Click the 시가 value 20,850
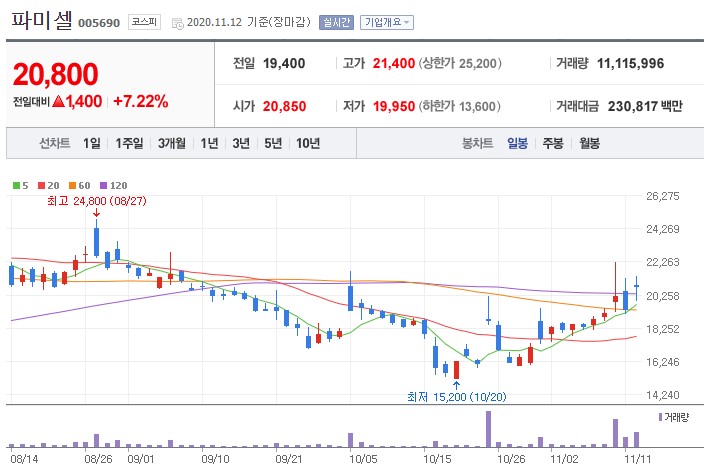704x471 pixels. [x=284, y=106]
